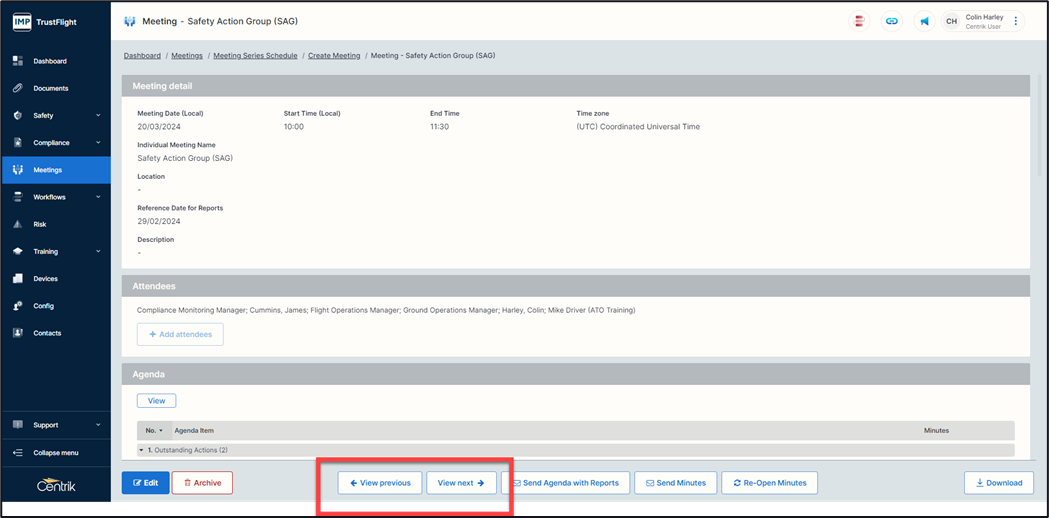Open the three-dot user menu
1049x518 pixels.
(x=1015, y=21)
